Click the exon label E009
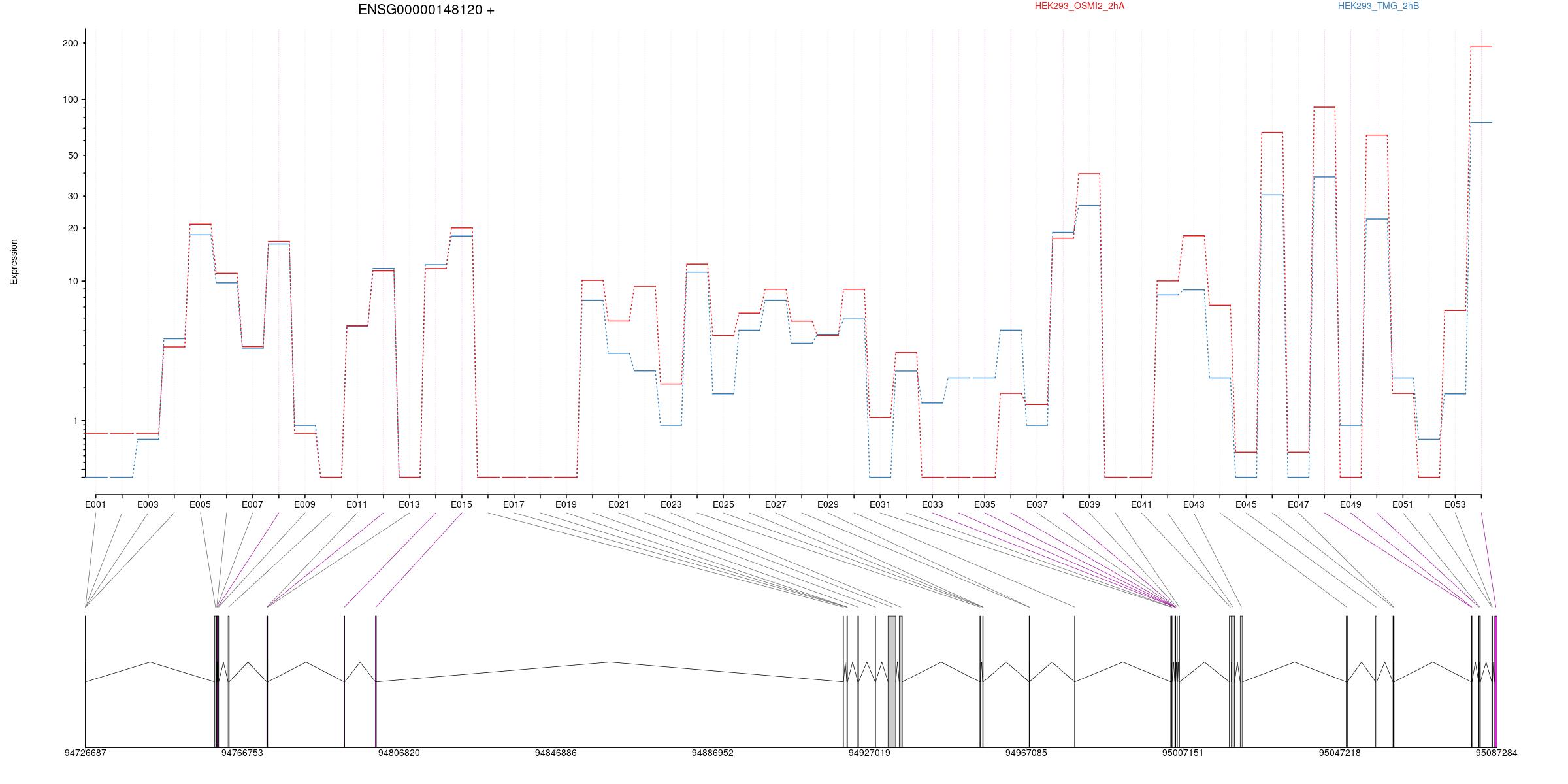This screenshot has height=784, width=1568. pyautogui.click(x=304, y=504)
